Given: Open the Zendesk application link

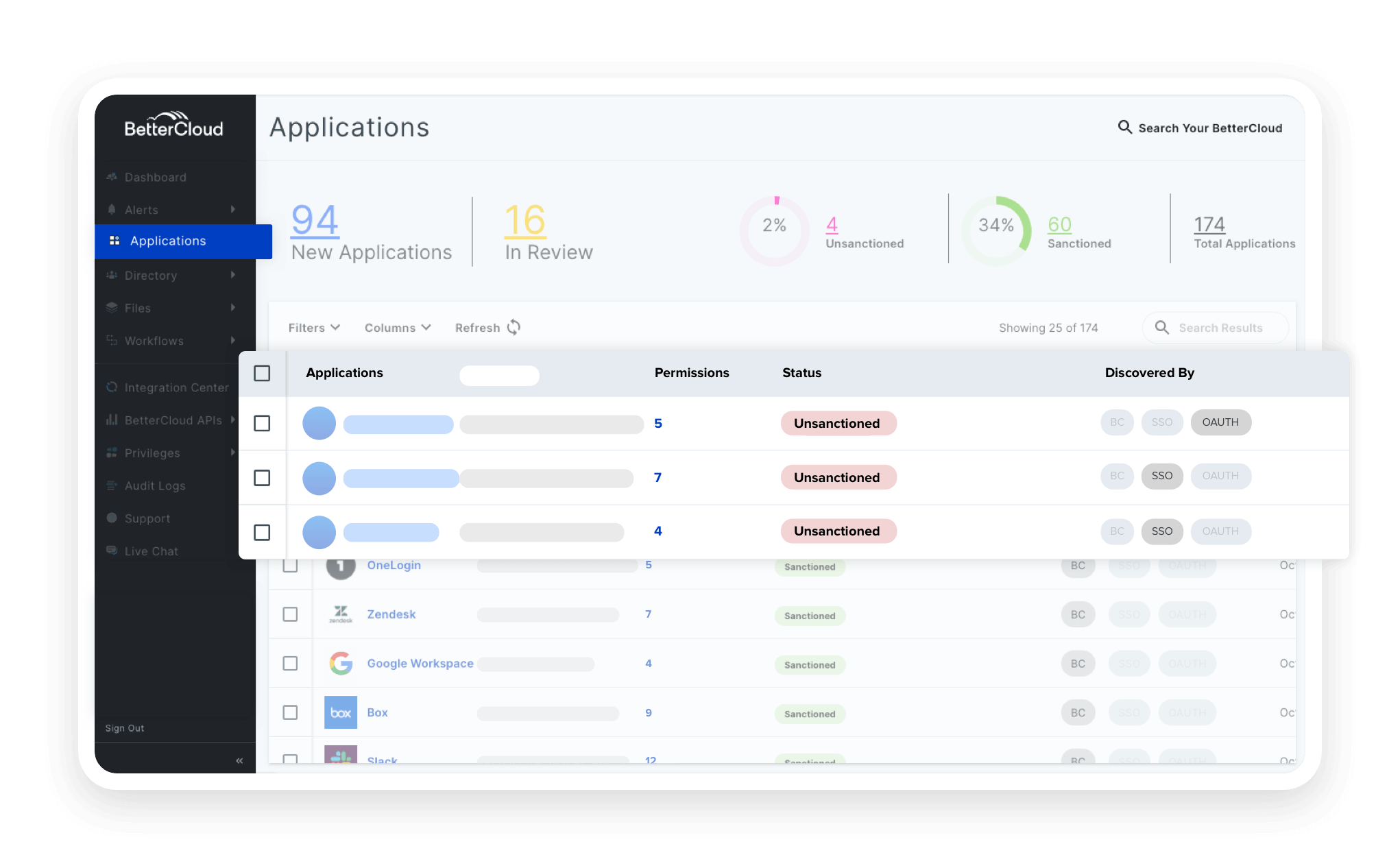Looking at the screenshot, I should 391,614.
